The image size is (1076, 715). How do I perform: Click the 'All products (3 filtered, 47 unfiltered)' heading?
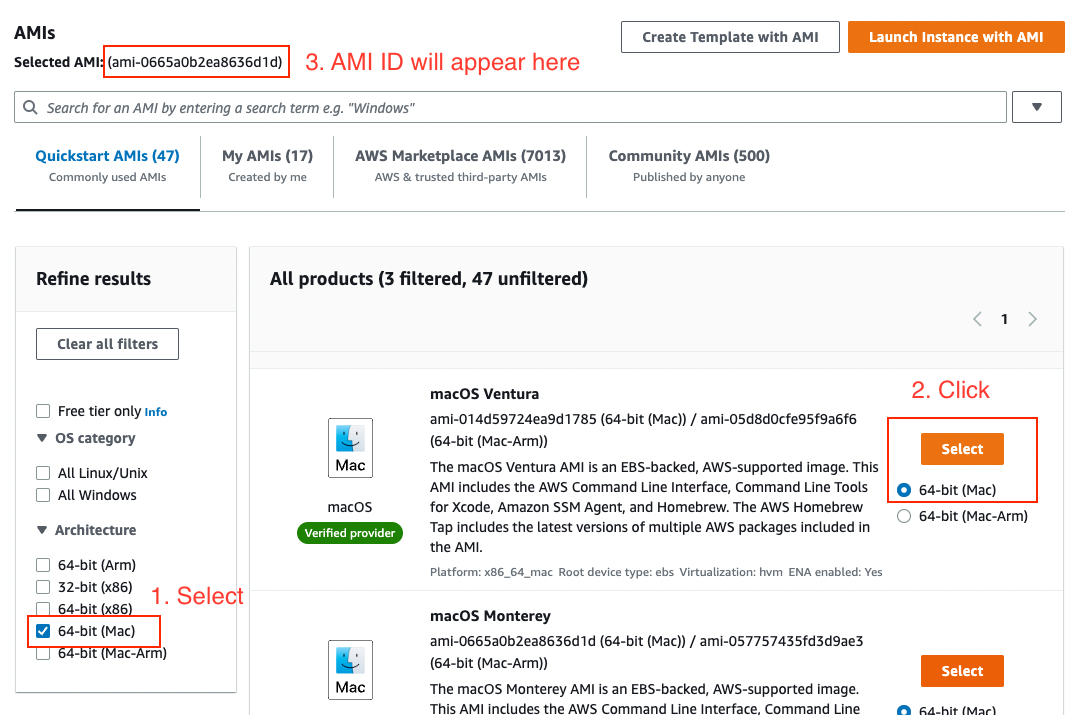click(429, 279)
